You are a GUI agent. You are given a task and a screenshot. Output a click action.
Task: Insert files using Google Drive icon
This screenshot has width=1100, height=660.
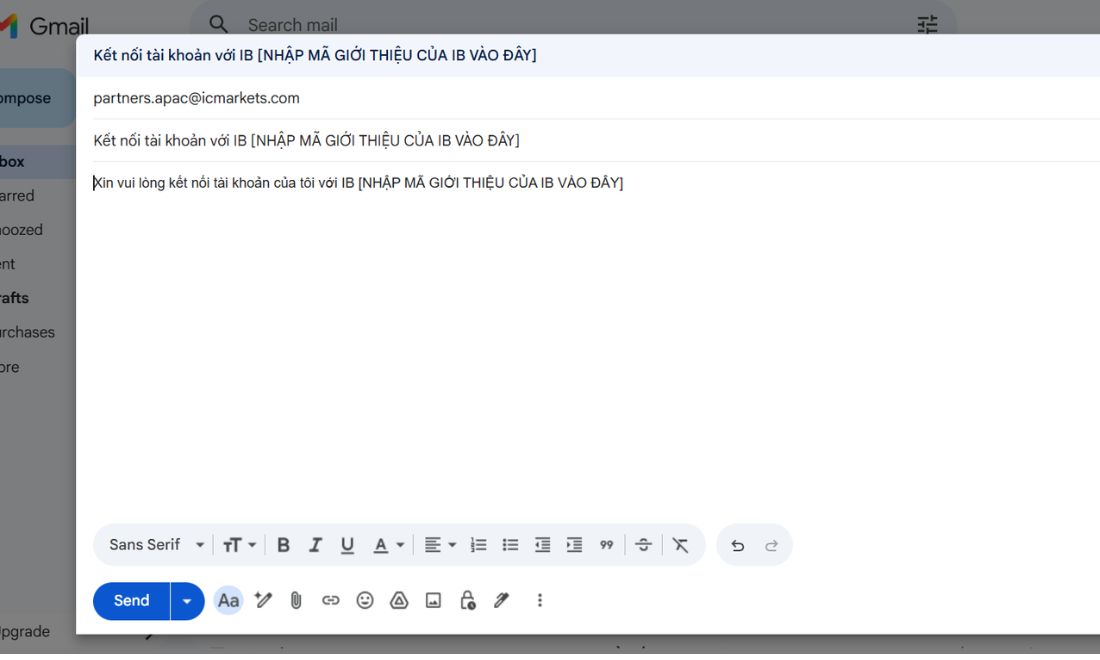click(x=399, y=600)
